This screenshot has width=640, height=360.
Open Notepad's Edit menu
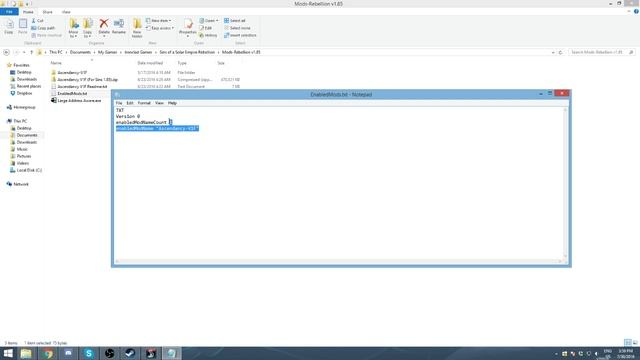tap(130, 103)
